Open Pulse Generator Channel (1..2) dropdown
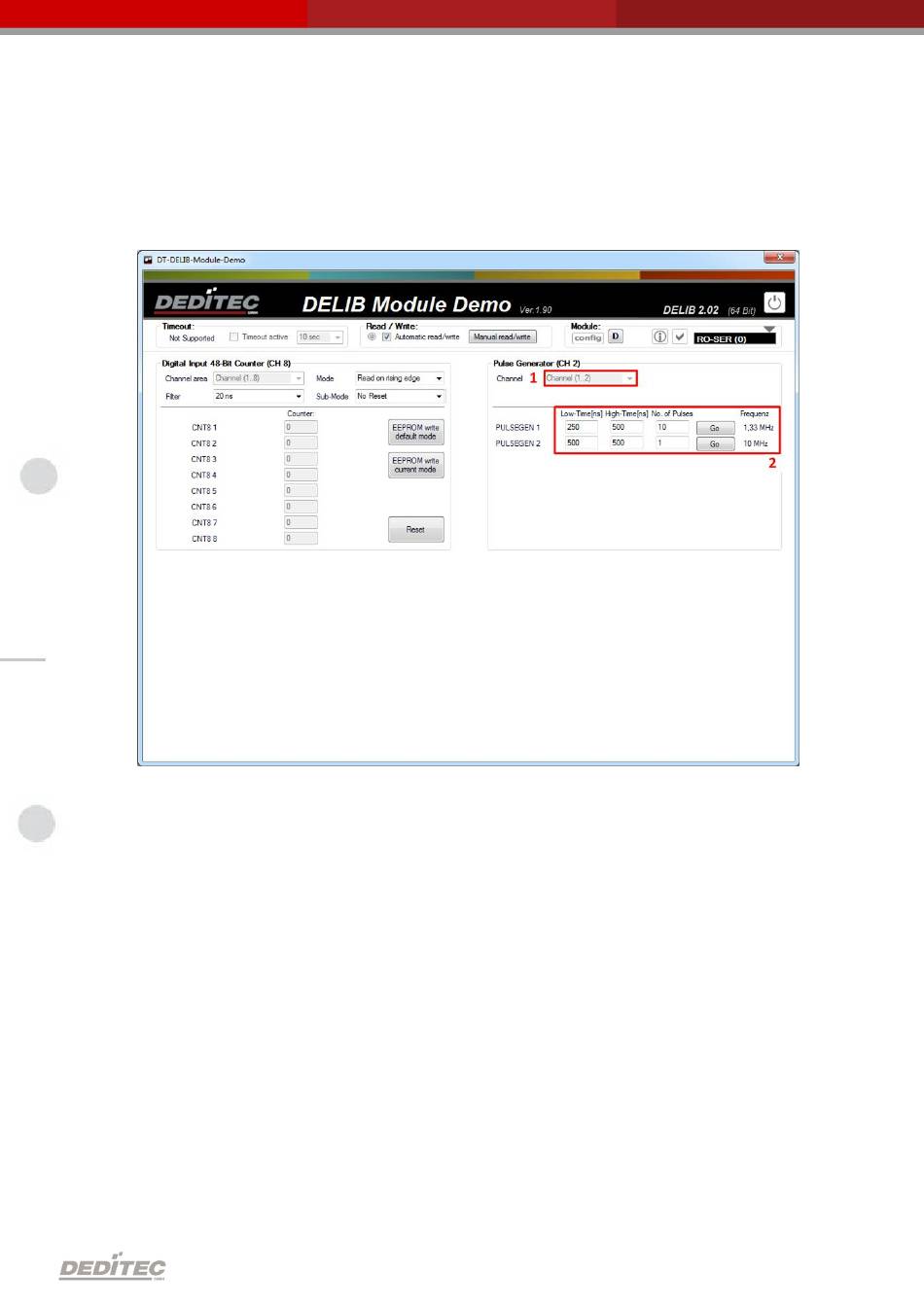The image size is (924, 1307). coord(590,378)
